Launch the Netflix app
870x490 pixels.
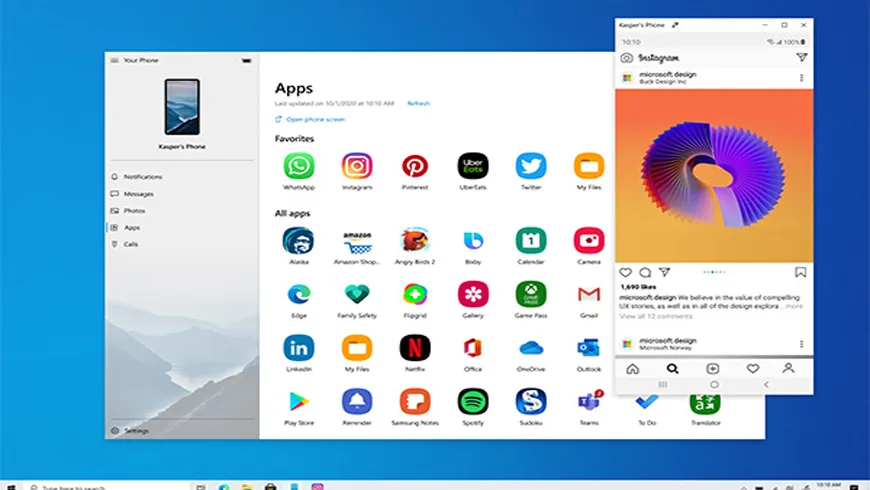(415, 348)
